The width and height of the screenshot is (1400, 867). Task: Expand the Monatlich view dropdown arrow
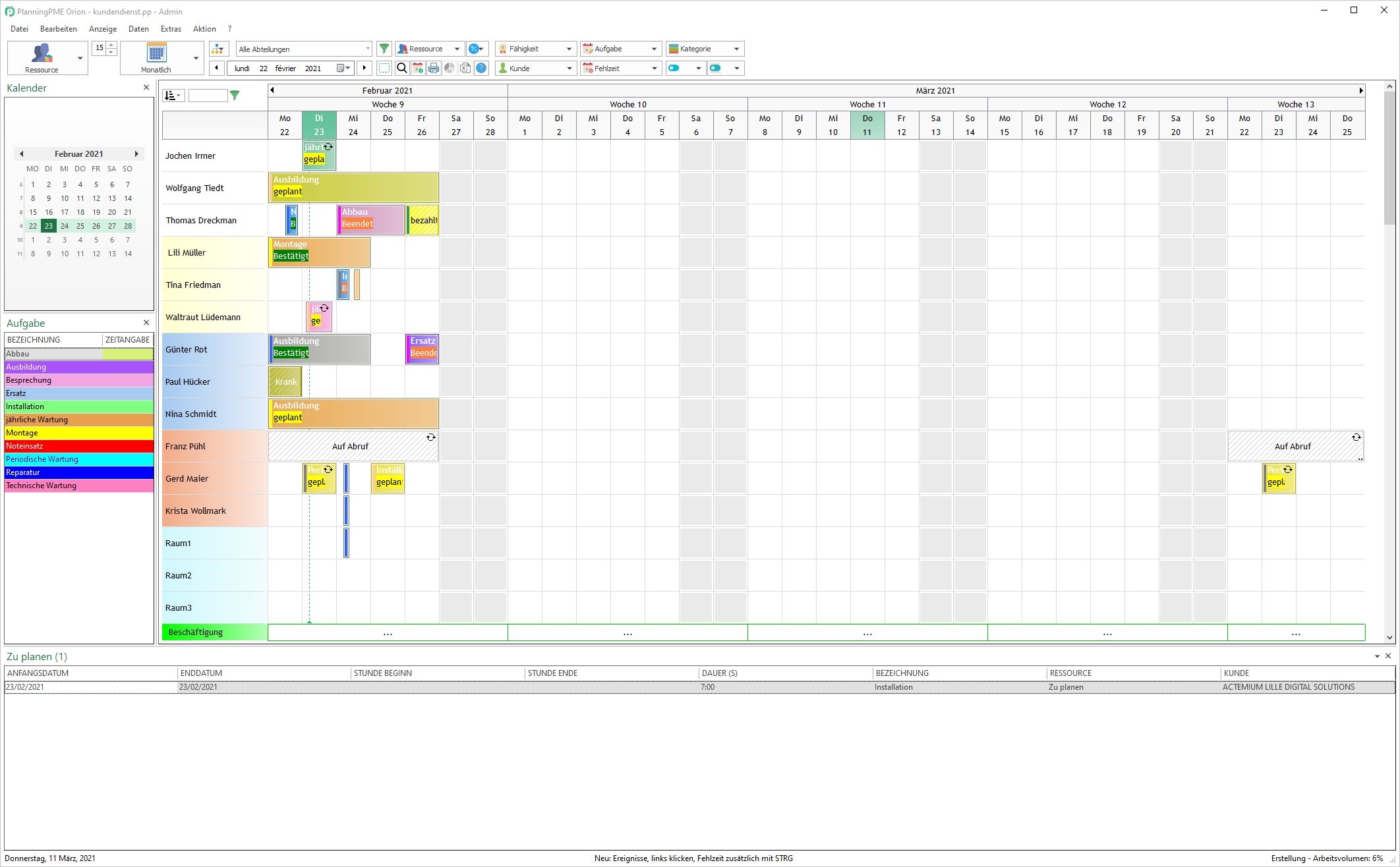click(196, 58)
